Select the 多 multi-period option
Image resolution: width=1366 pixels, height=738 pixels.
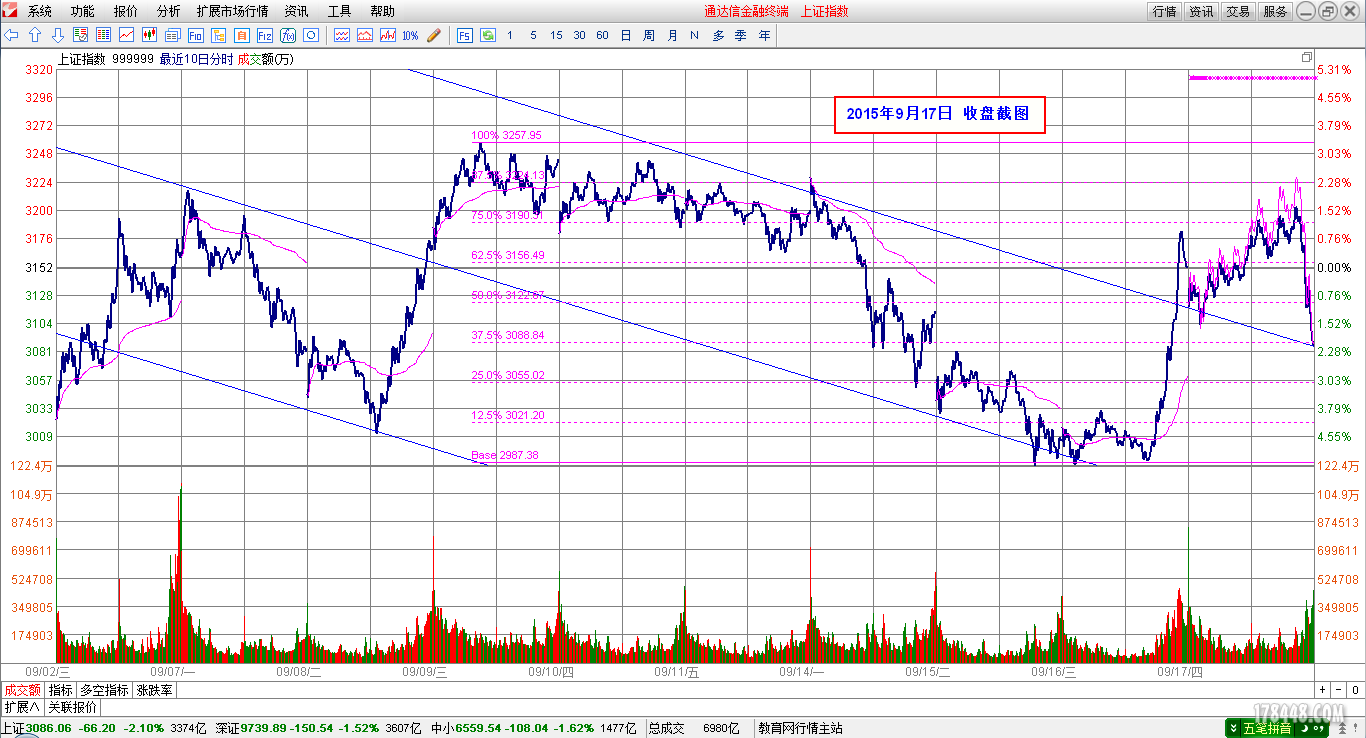pos(718,35)
